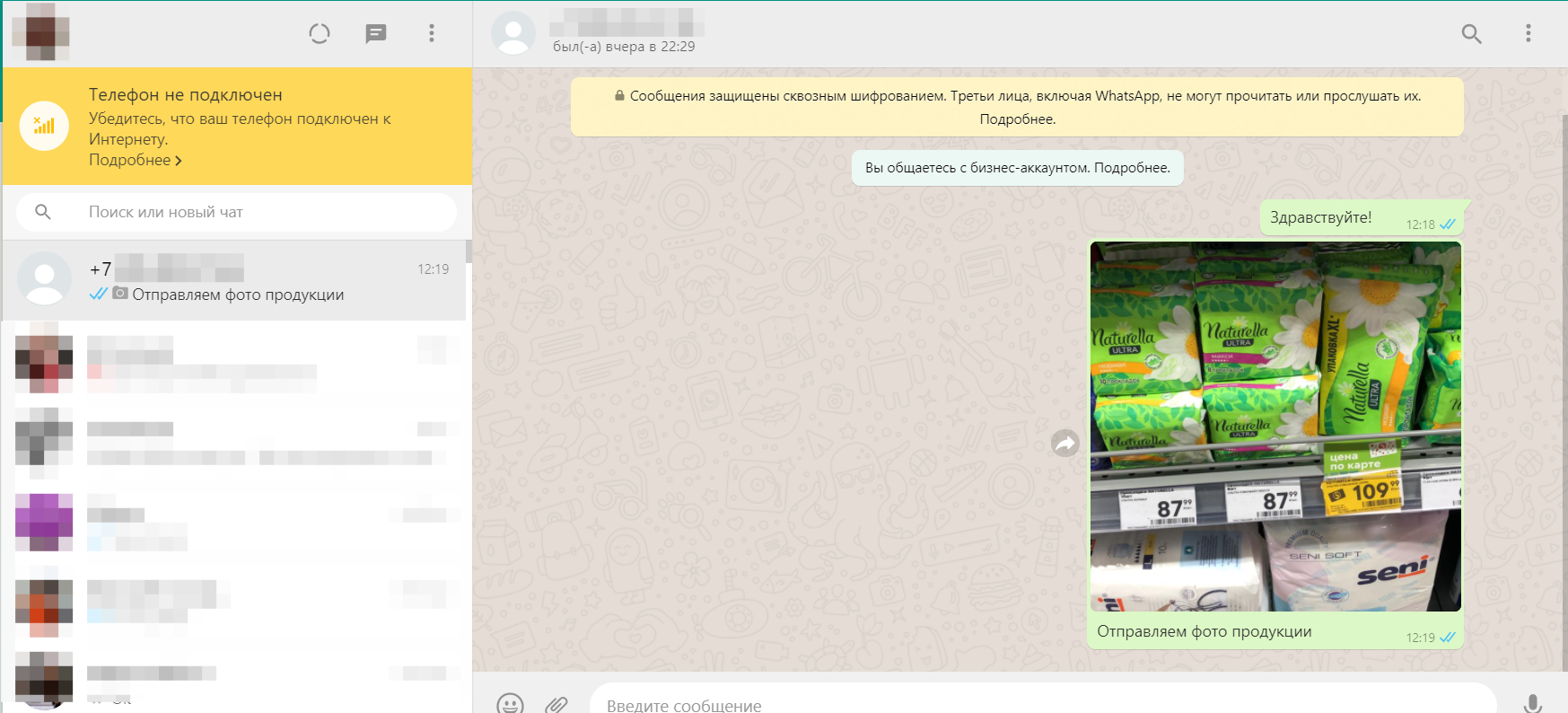Select the 'Здравствуйте!' message bubble
The width and height of the screenshot is (1568, 713).
pyautogui.click(x=1362, y=218)
